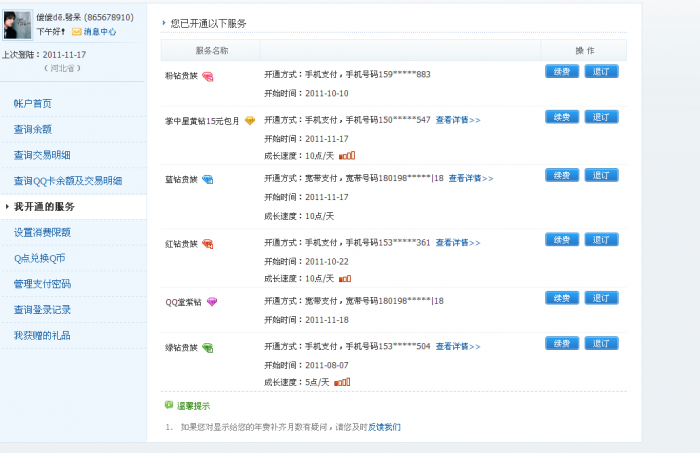Click the user avatar photo
Viewport: 700px width, 453px height.
click(x=17, y=25)
